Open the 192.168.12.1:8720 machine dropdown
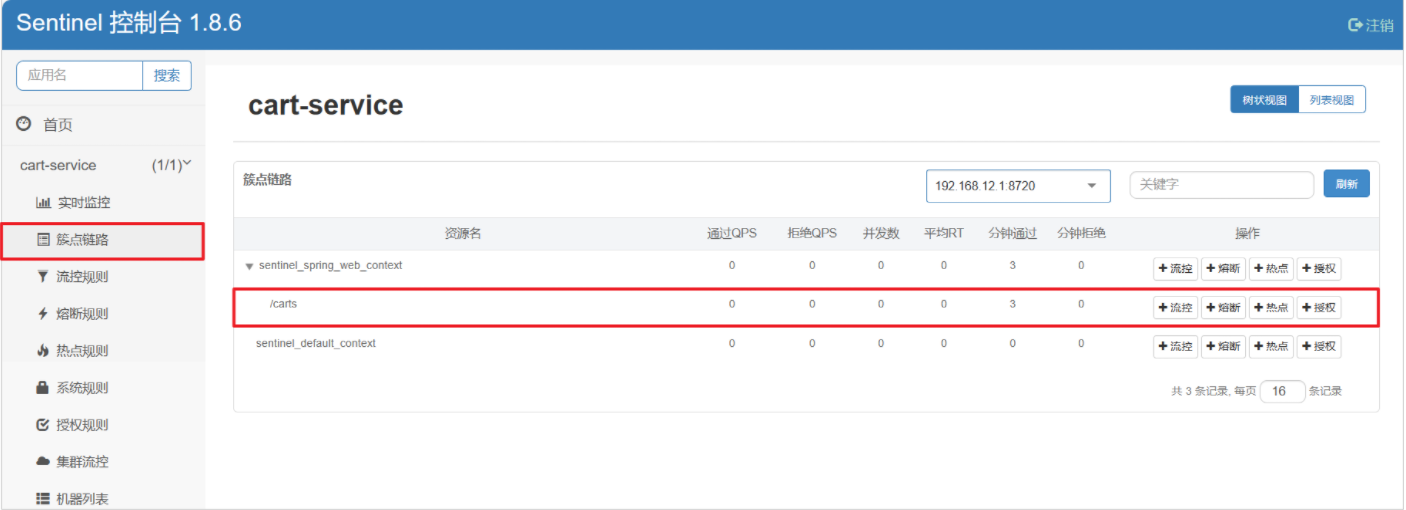Image resolution: width=1406 pixels, height=510 pixels. [x=1018, y=186]
